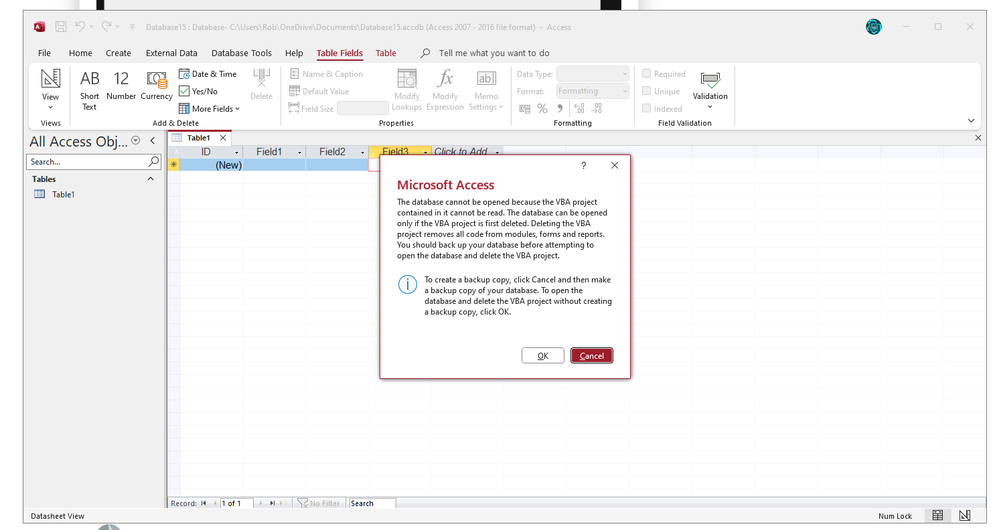Toggle the Yes/No field checkbox
The height and width of the screenshot is (530, 999).
pyautogui.click(x=184, y=91)
